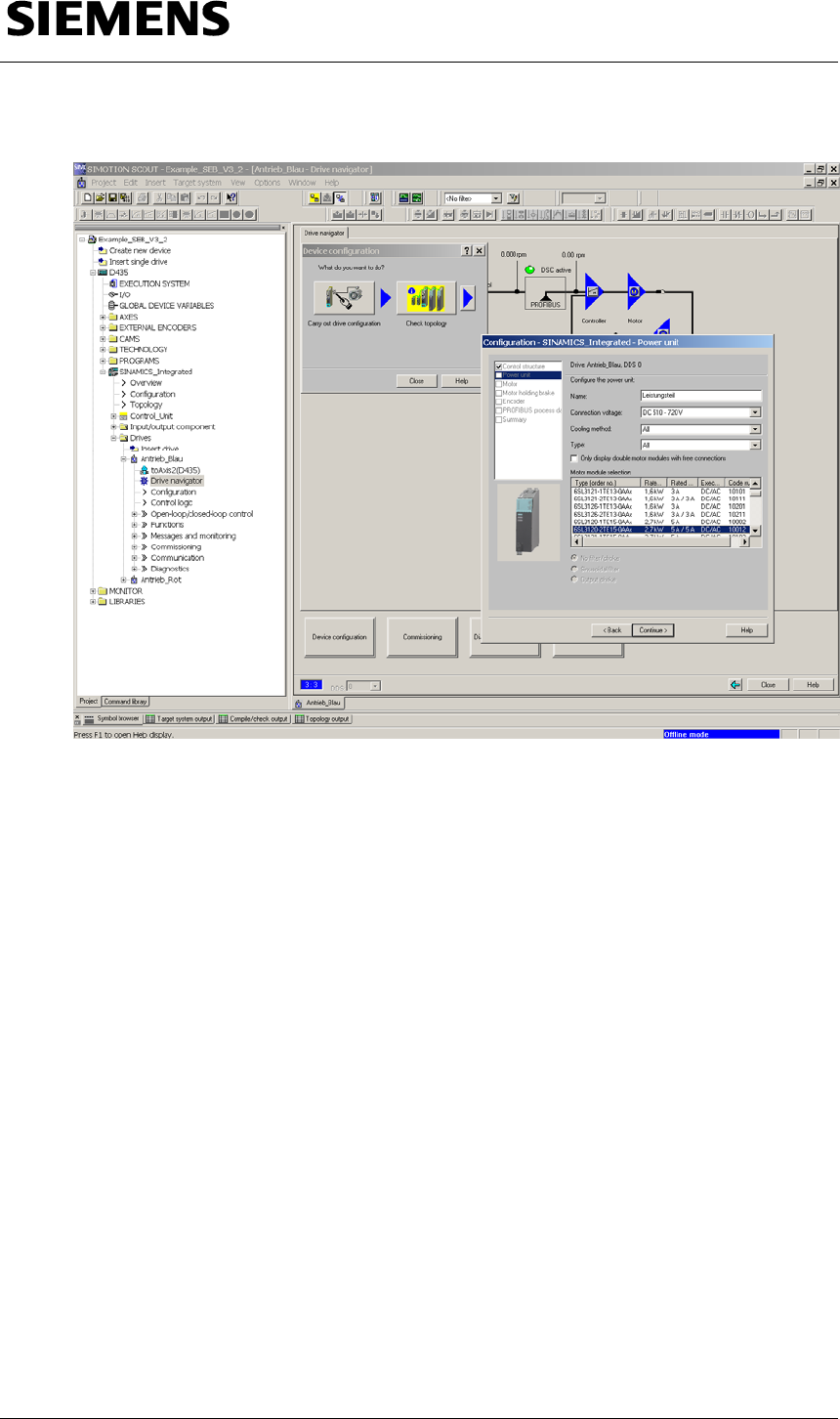Select the 6SL3120-2TE15-0AAx module row
840x1419 pixels.
pos(660,529)
